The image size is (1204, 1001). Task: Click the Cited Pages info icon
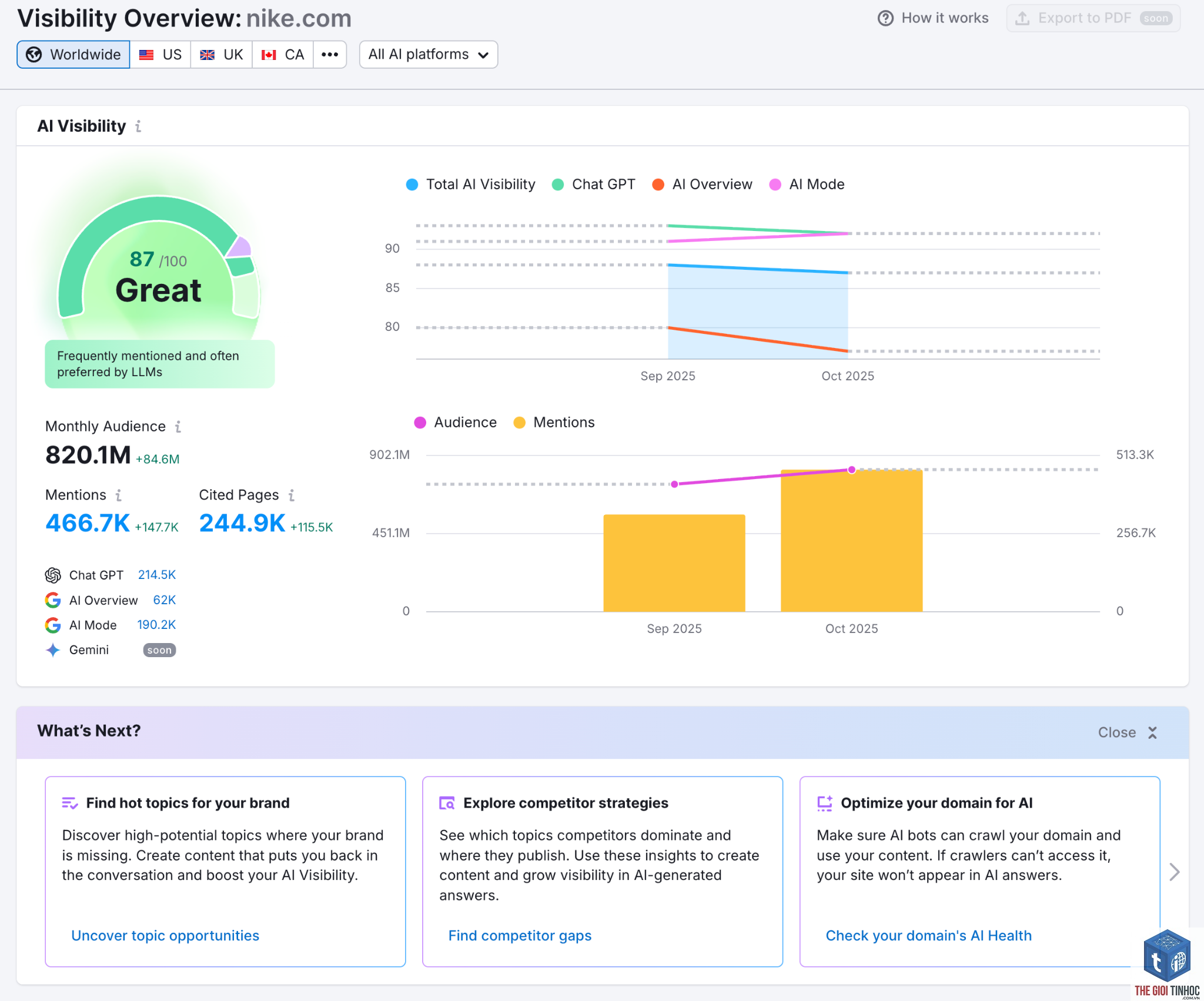point(292,496)
